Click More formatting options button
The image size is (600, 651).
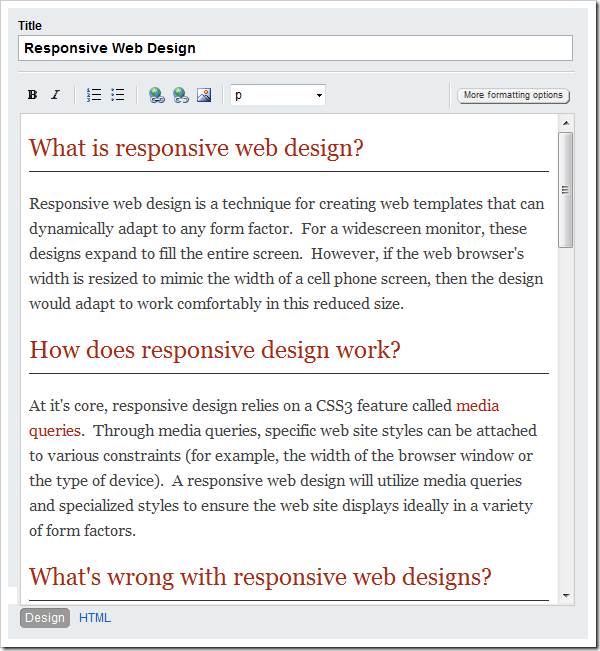[513, 95]
